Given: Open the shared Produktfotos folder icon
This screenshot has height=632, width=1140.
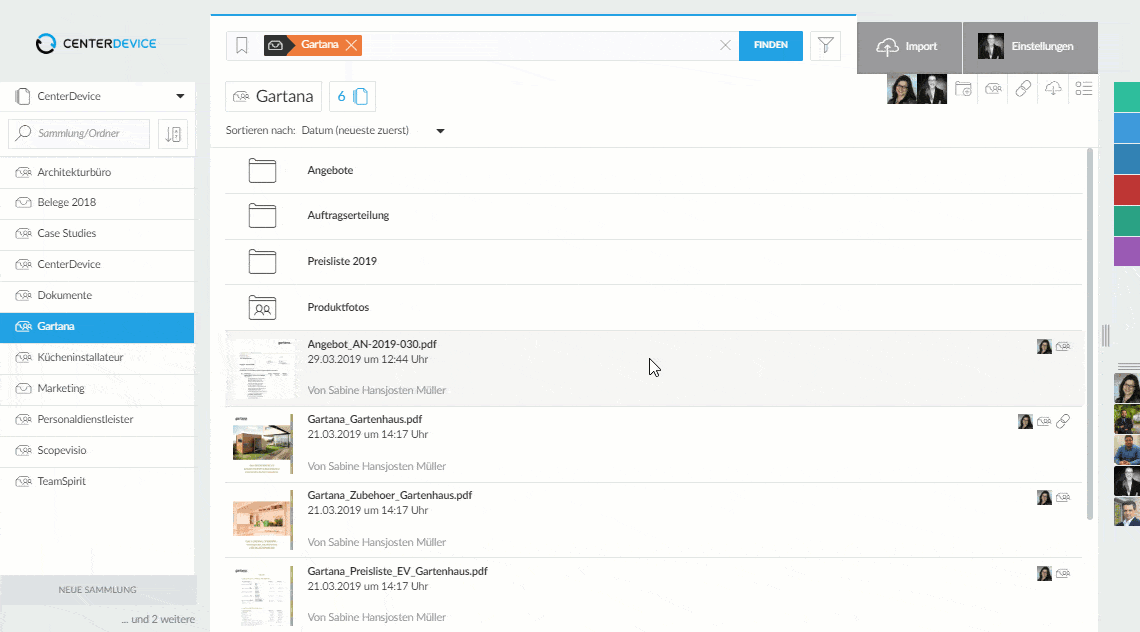Looking at the screenshot, I should click(x=262, y=307).
